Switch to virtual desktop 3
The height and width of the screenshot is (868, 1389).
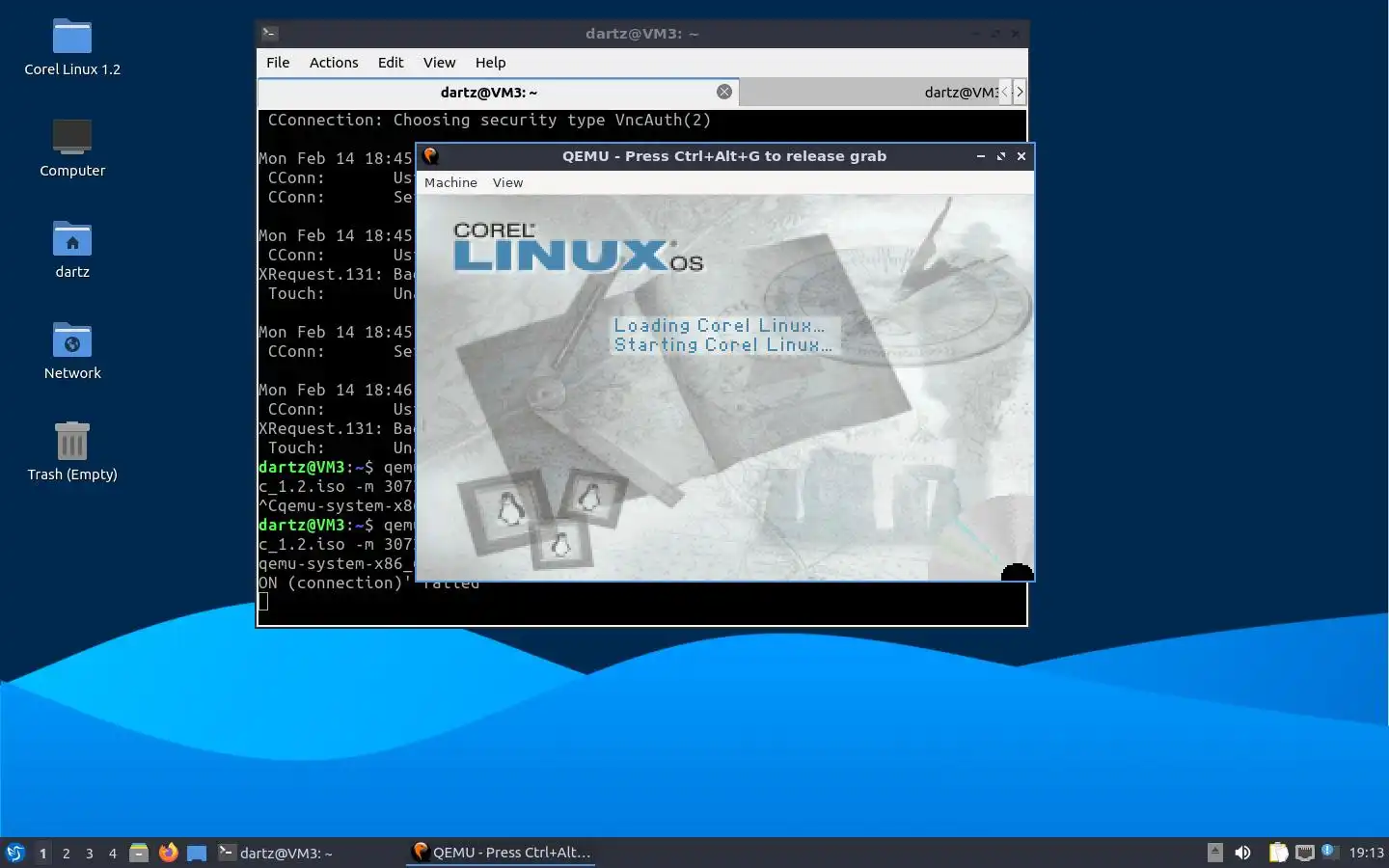[x=89, y=853]
